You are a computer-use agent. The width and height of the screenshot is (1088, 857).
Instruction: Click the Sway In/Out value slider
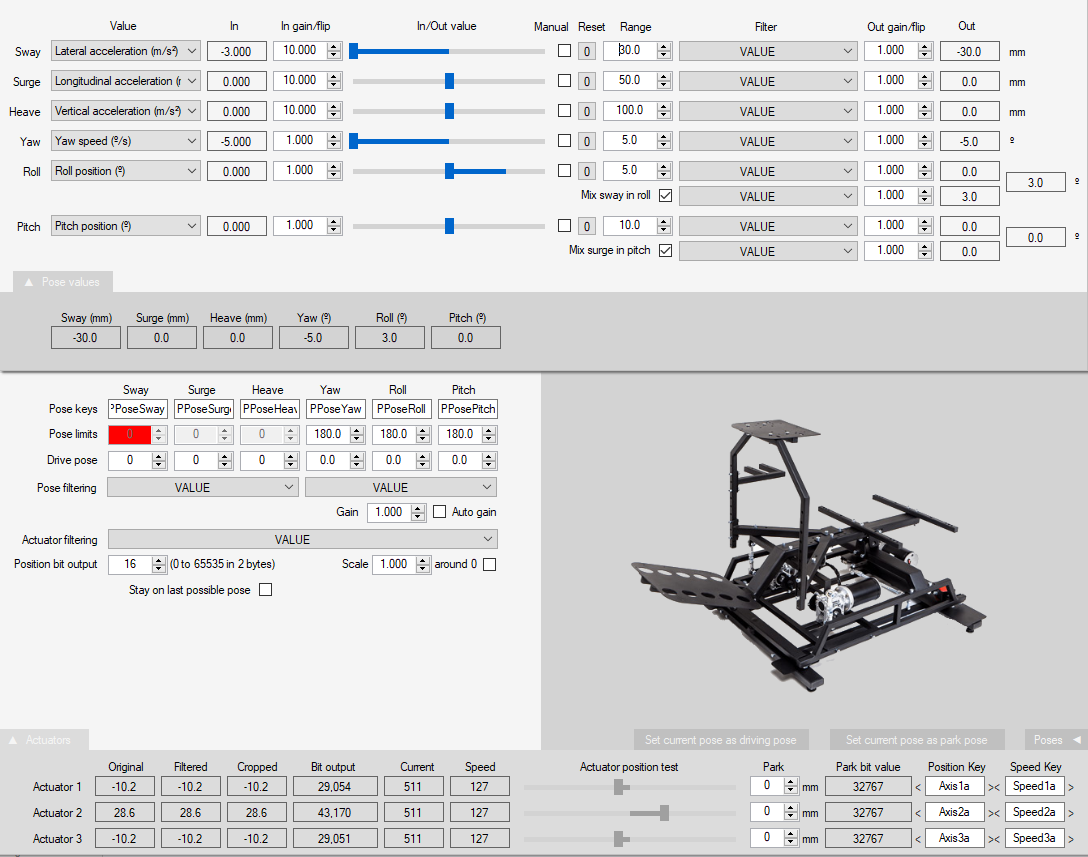coord(448,51)
